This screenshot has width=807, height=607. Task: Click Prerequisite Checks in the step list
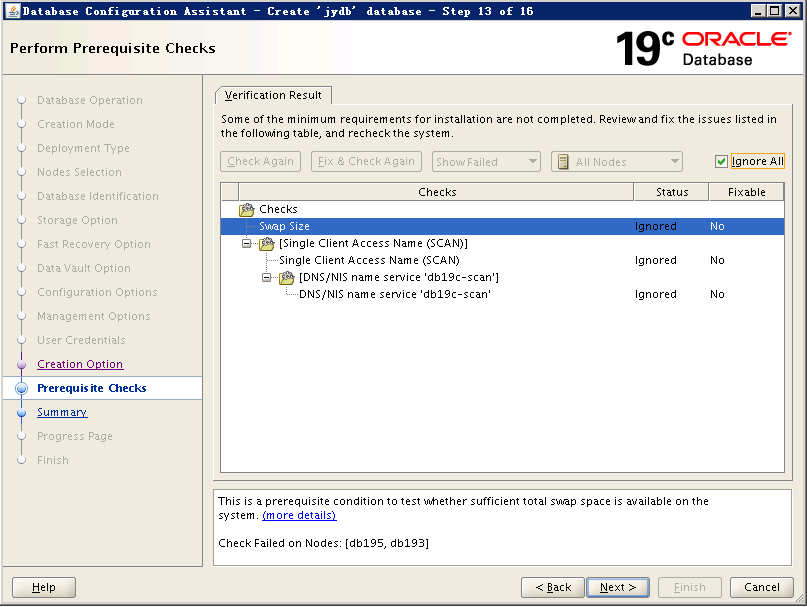click(92, 389)
